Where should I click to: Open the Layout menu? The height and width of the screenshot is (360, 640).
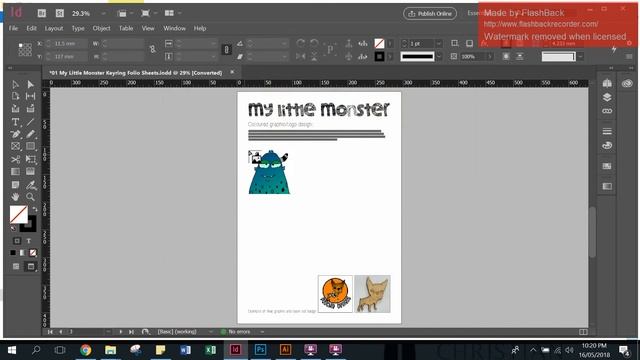point(54,28)
